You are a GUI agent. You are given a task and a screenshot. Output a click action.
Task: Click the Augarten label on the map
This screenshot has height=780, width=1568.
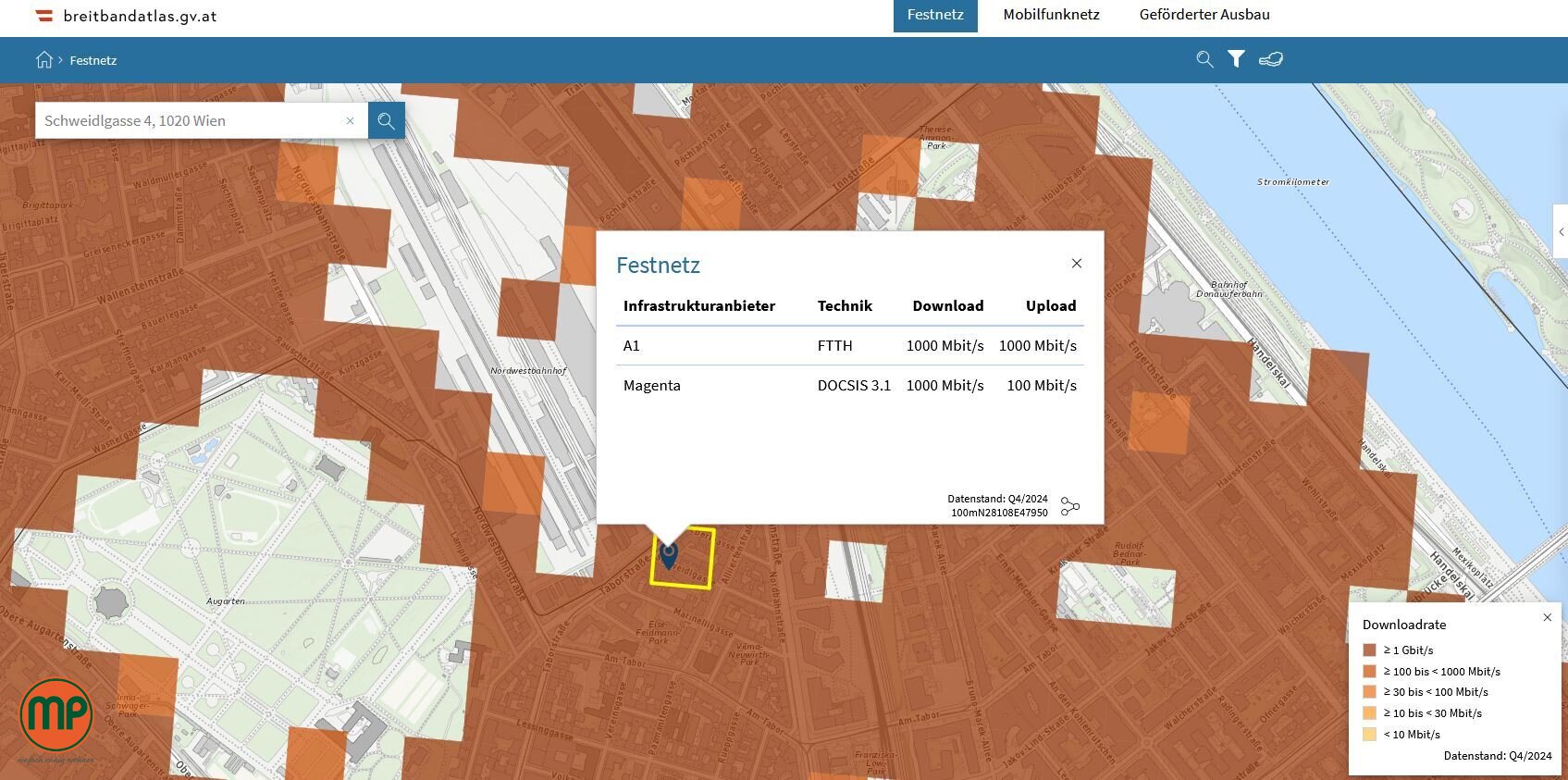(226, 601)
